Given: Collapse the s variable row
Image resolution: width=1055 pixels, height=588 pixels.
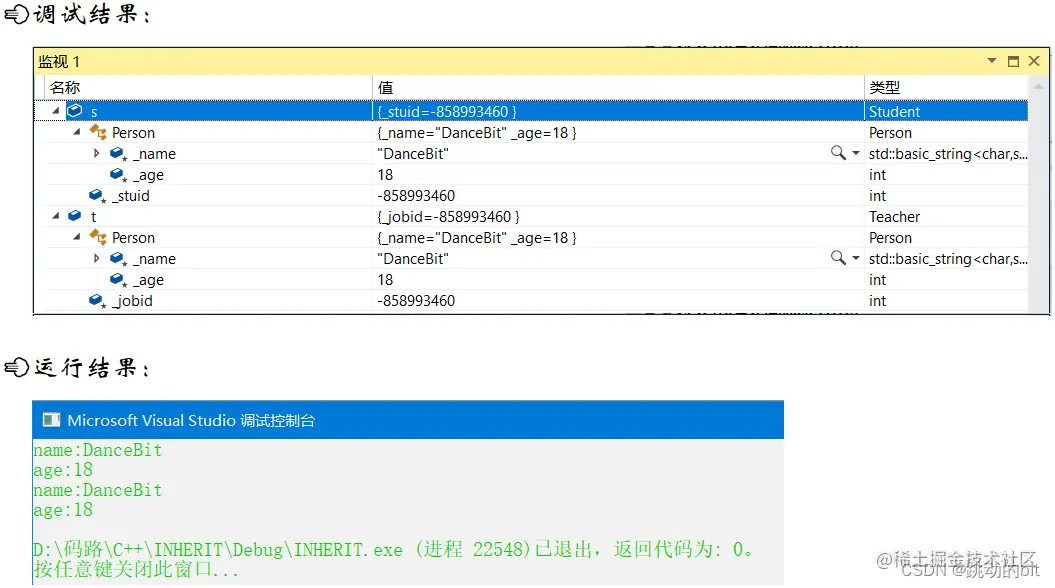Looking at the screenshot, I should coord(56,110).
